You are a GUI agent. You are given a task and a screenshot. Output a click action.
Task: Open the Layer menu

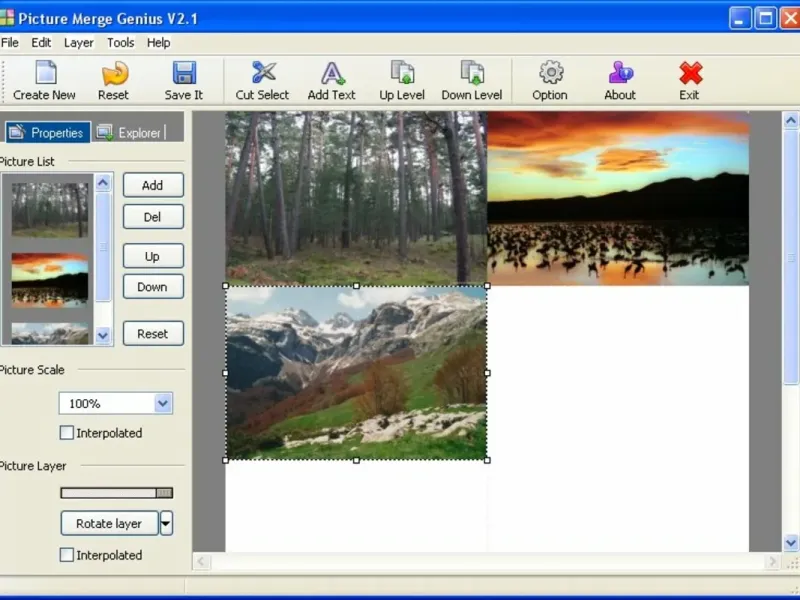tap(79, 43)
